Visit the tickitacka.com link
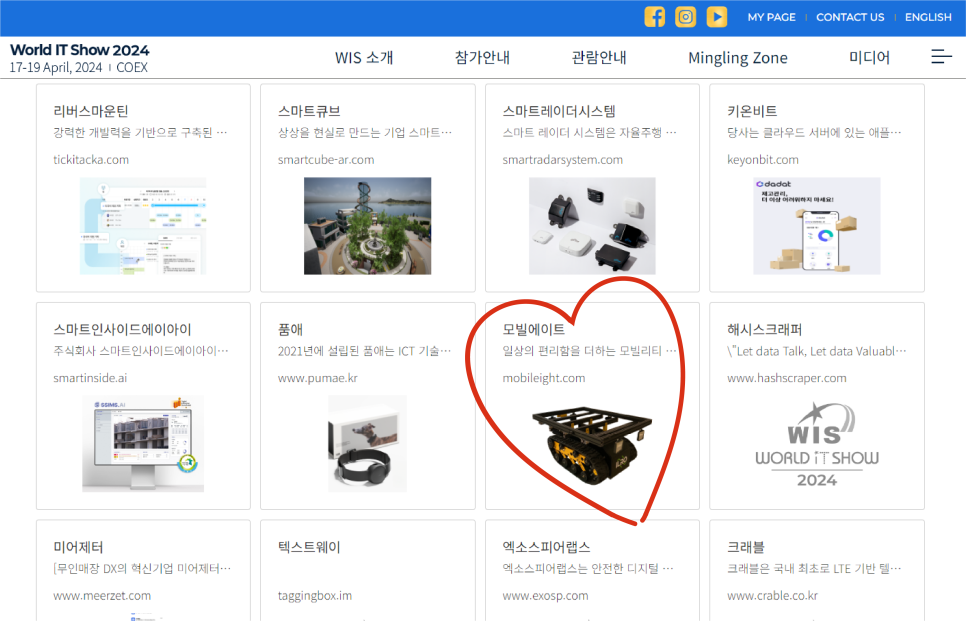Screen dimensions: 966x621 tap(91, 160)
